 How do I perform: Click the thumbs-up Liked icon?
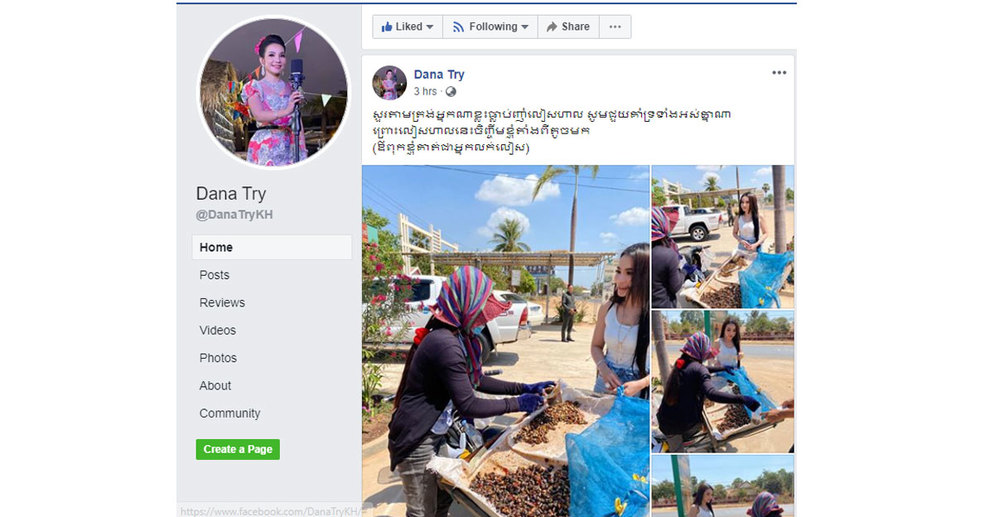click(387, 27)
